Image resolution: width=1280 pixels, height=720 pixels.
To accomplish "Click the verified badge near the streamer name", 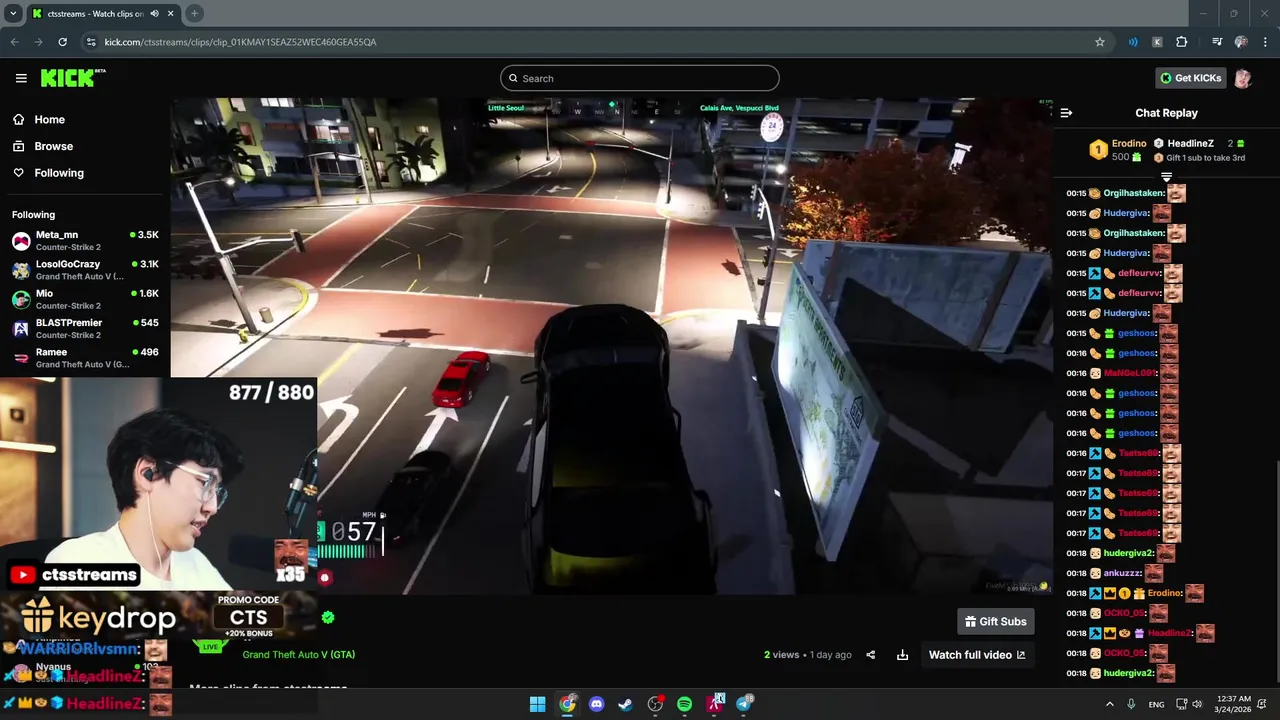I will (x=328, y=617).
